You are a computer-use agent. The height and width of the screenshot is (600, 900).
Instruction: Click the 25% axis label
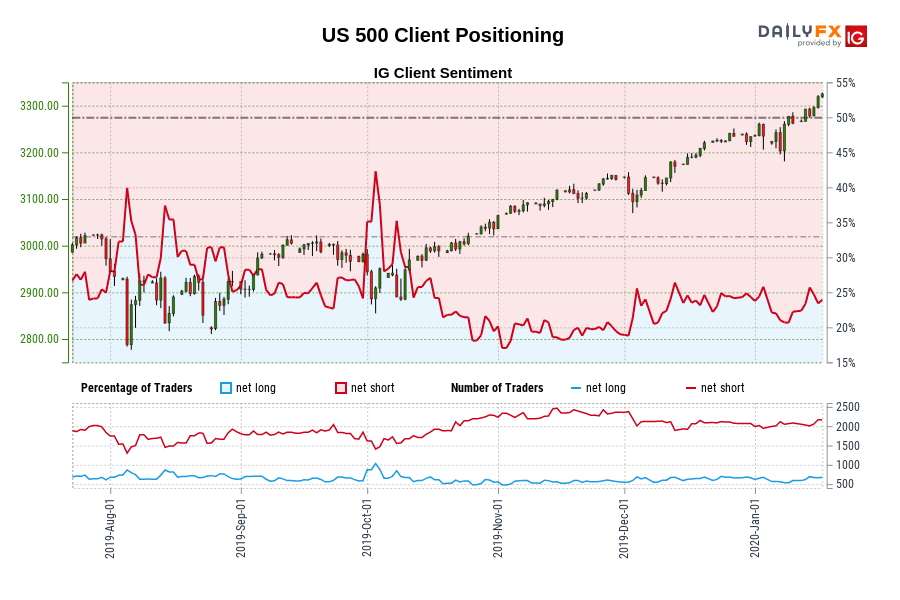pos(845,293)
